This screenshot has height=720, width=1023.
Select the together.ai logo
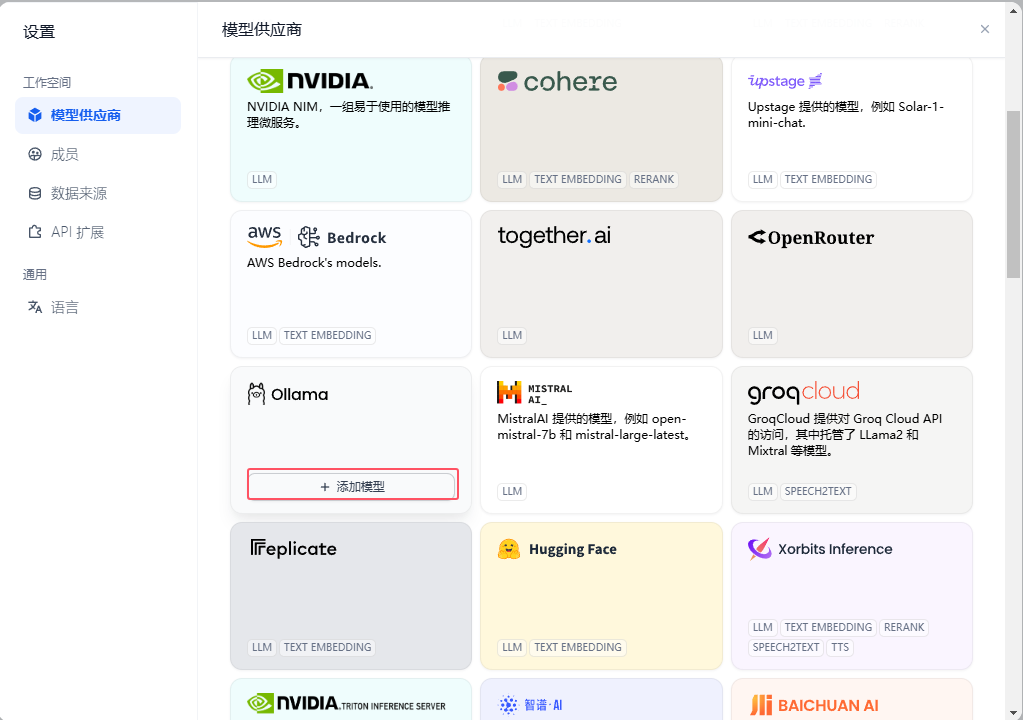click(x=554, y=236)
